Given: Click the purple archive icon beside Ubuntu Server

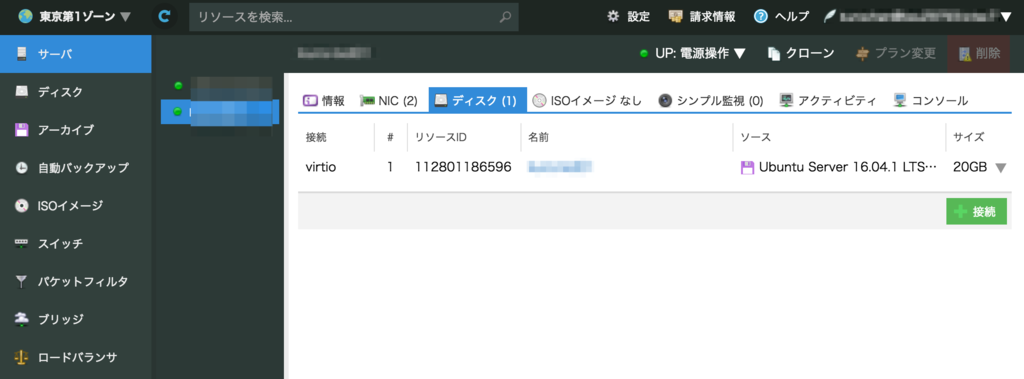Looking at the screenshot, I should coord(747,167).
